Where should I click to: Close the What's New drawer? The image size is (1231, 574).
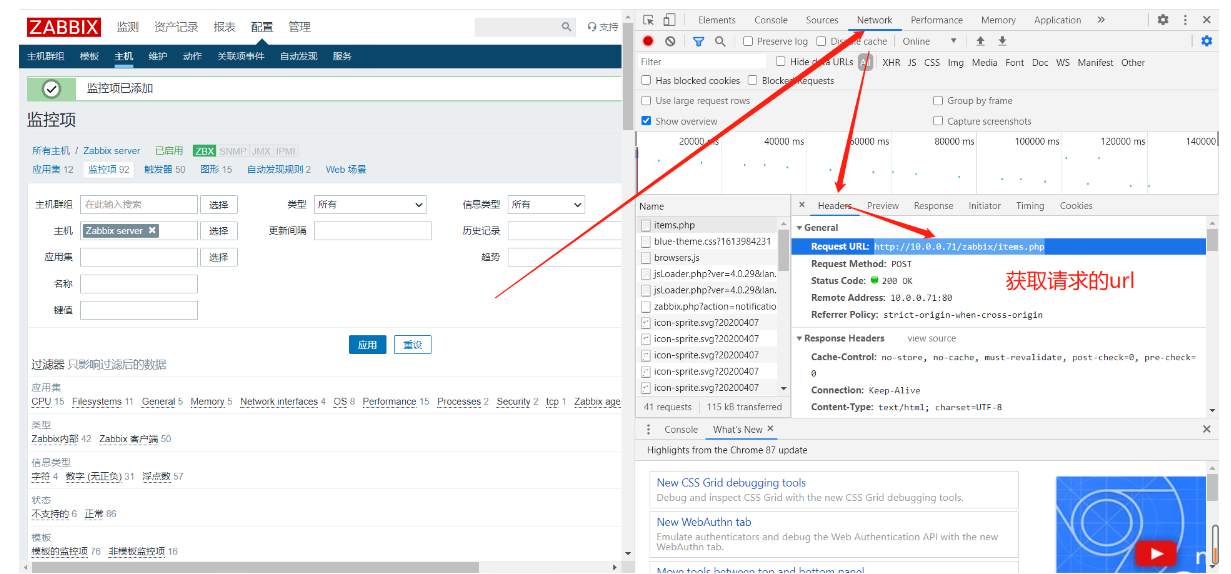pos(1206,429)
